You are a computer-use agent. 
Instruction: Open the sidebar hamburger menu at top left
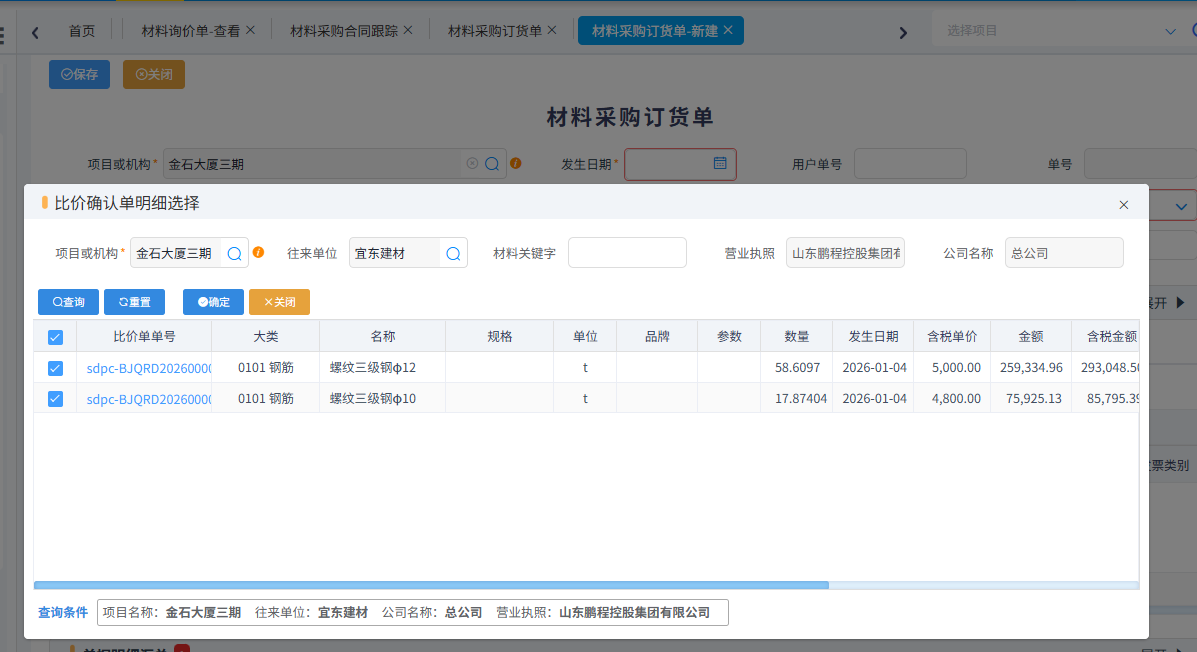5,29
